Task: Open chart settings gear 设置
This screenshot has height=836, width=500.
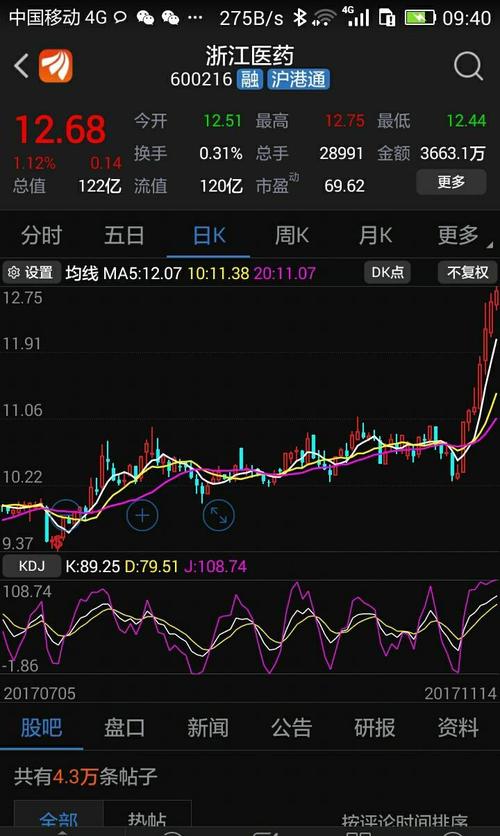Action: click(31, 273)
